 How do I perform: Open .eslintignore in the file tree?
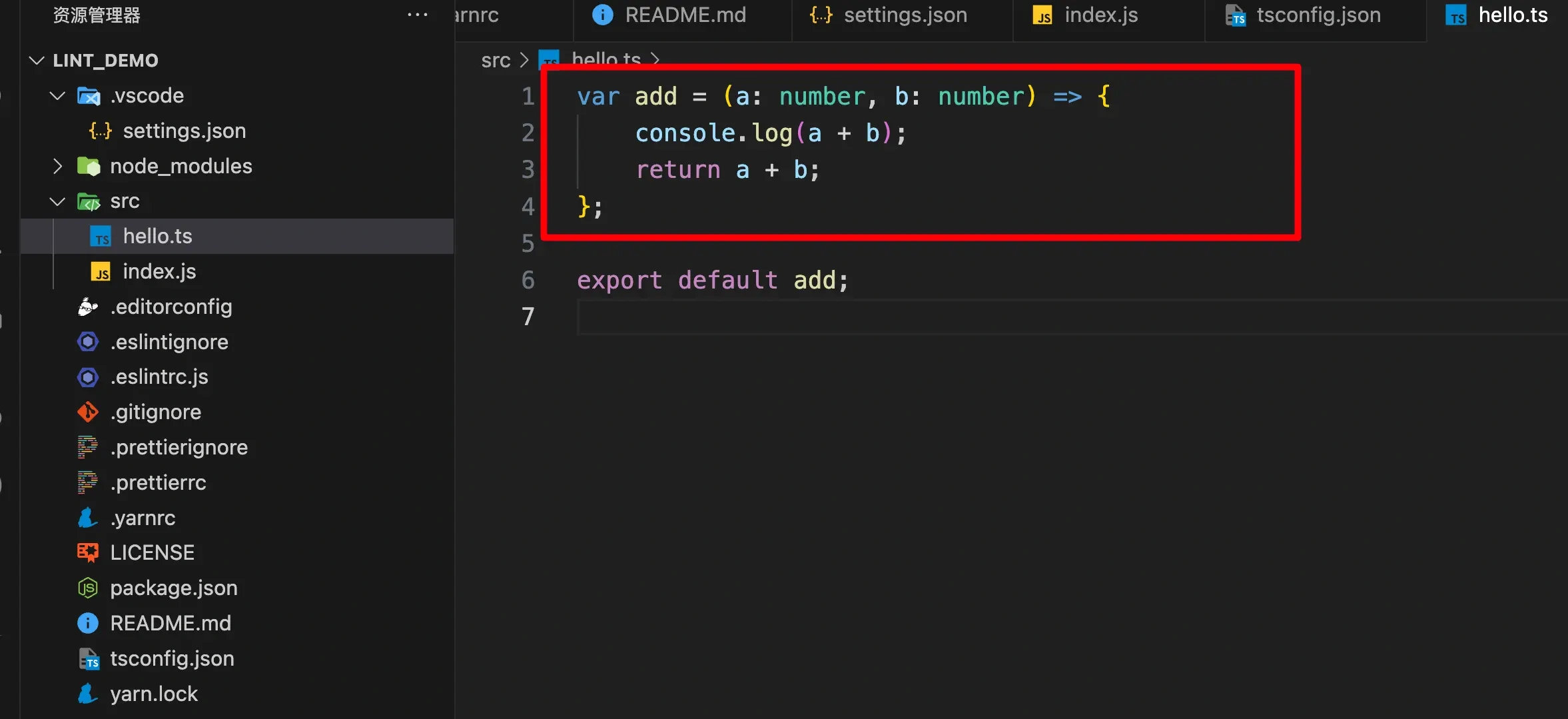tap(169, 342)
